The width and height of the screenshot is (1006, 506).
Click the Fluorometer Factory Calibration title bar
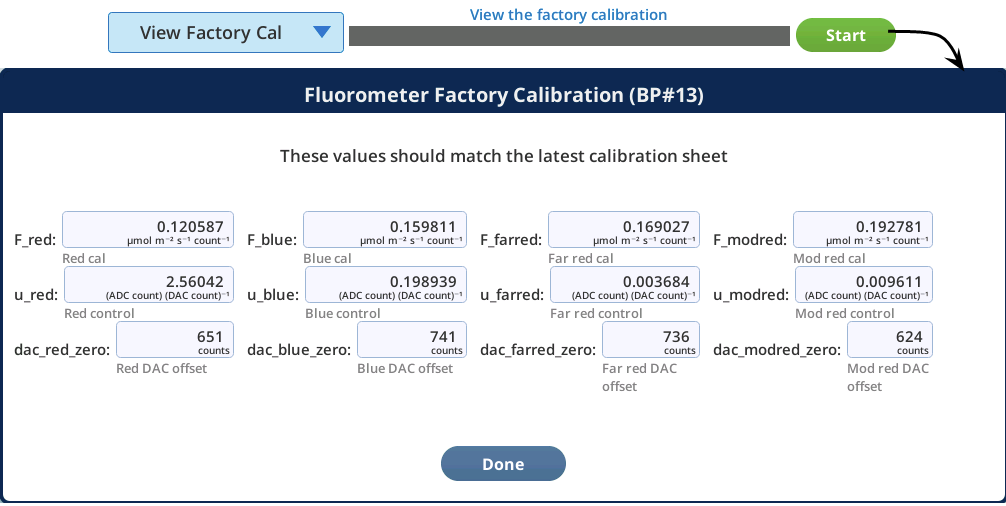pos(503,95)
